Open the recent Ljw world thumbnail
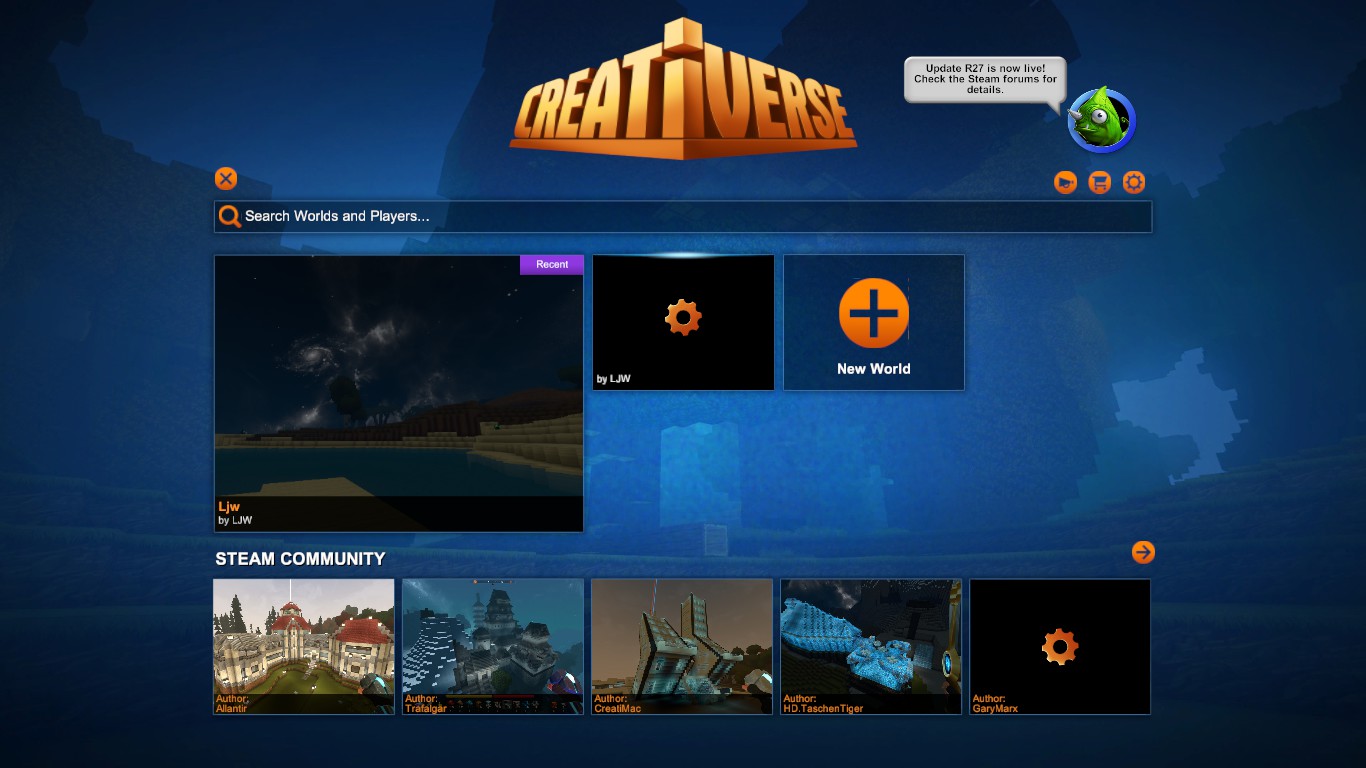Image resolution: width=1366 pixels, height=768 pixels. click(399, 393)
